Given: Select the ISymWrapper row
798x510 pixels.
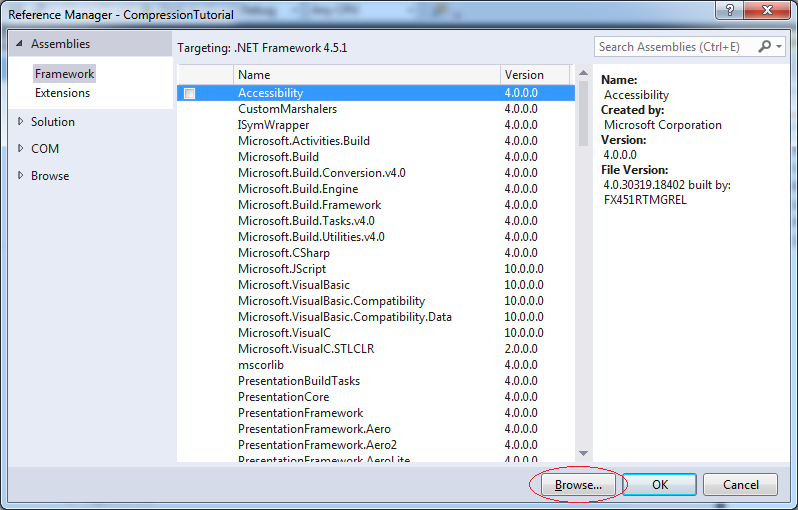Looking at the screenshot, I should [376, 125].
